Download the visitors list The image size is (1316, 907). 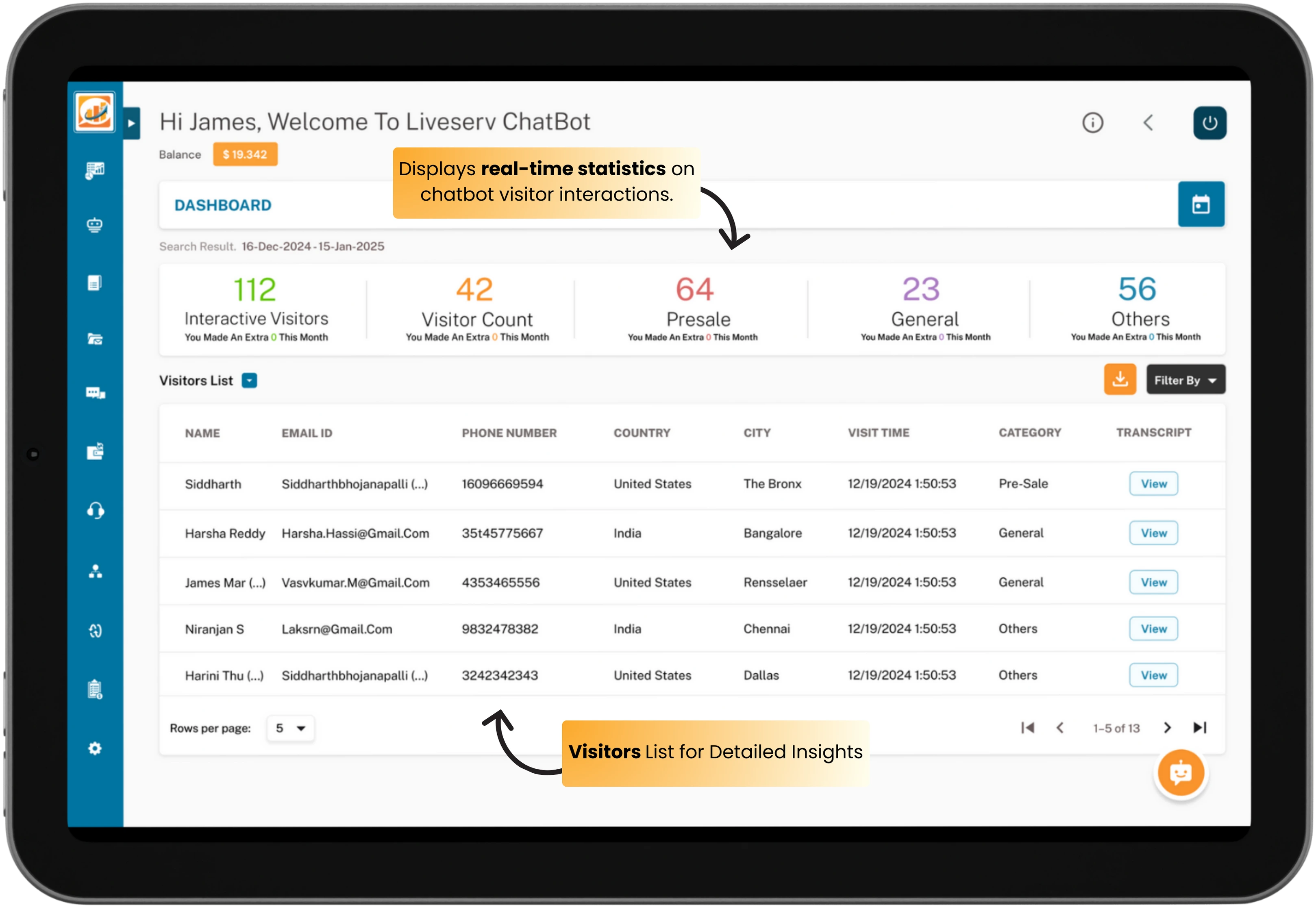(x=1120, y=380)
